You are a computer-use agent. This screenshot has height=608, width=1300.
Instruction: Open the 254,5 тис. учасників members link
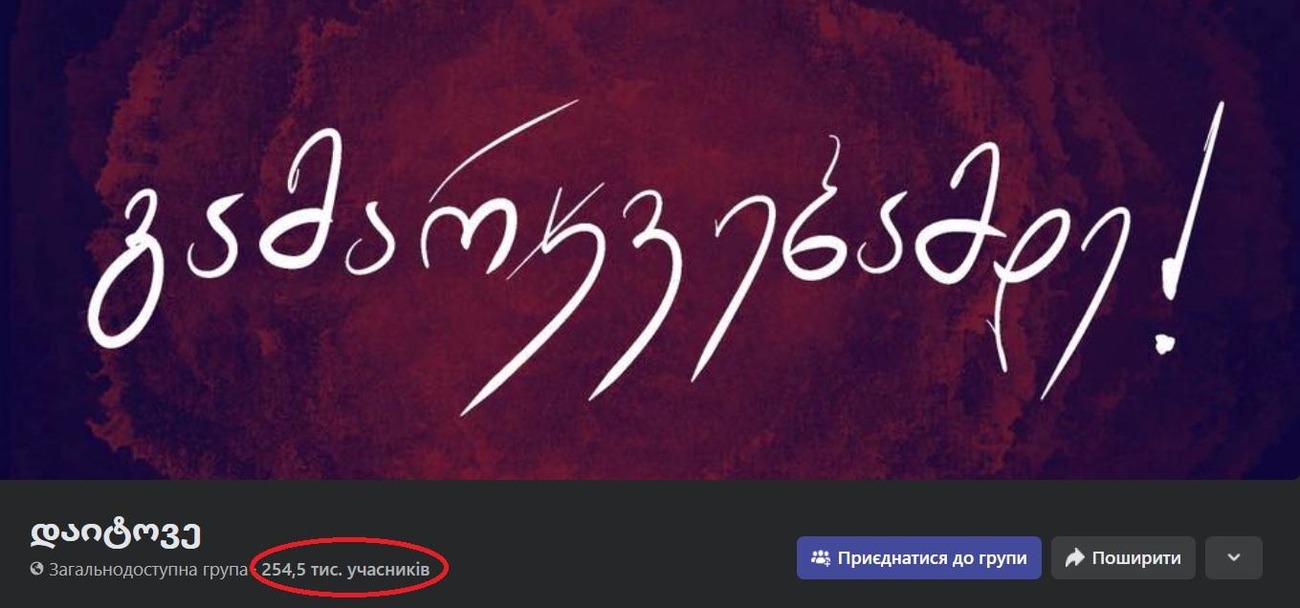click(346, 570)
